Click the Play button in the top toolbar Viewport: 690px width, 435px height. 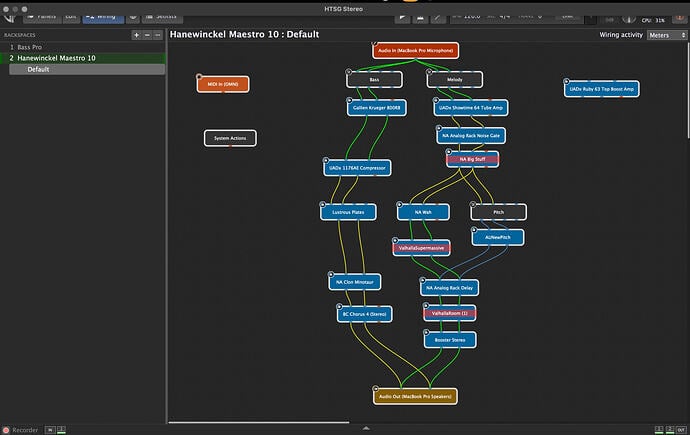tap(402, 18)
